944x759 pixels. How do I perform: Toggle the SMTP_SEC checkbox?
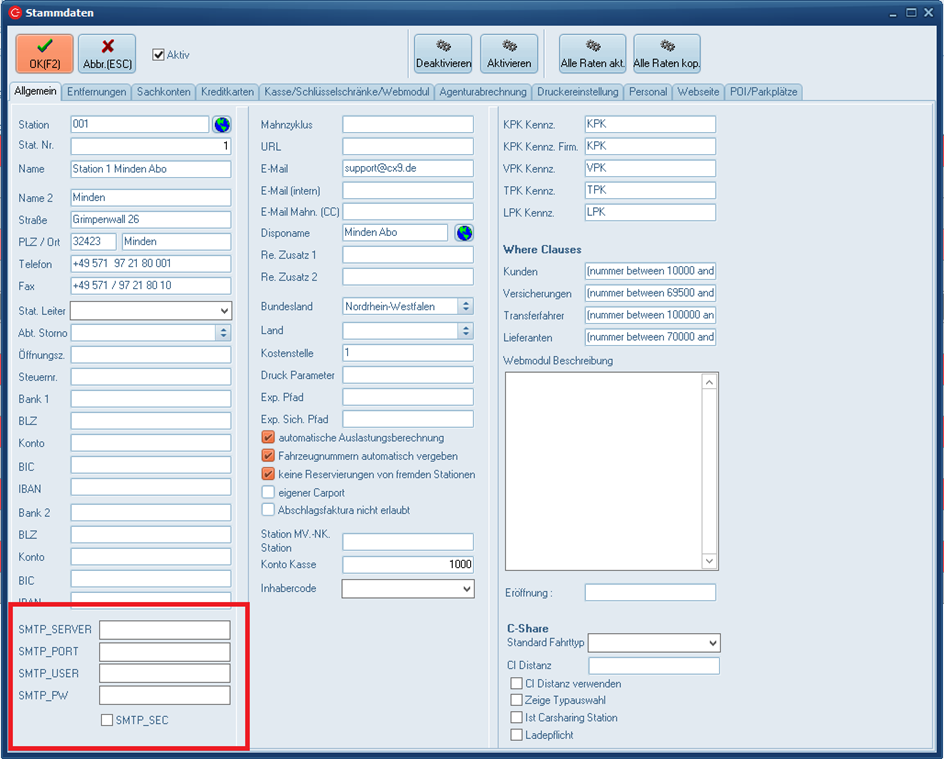coord(107,720)
